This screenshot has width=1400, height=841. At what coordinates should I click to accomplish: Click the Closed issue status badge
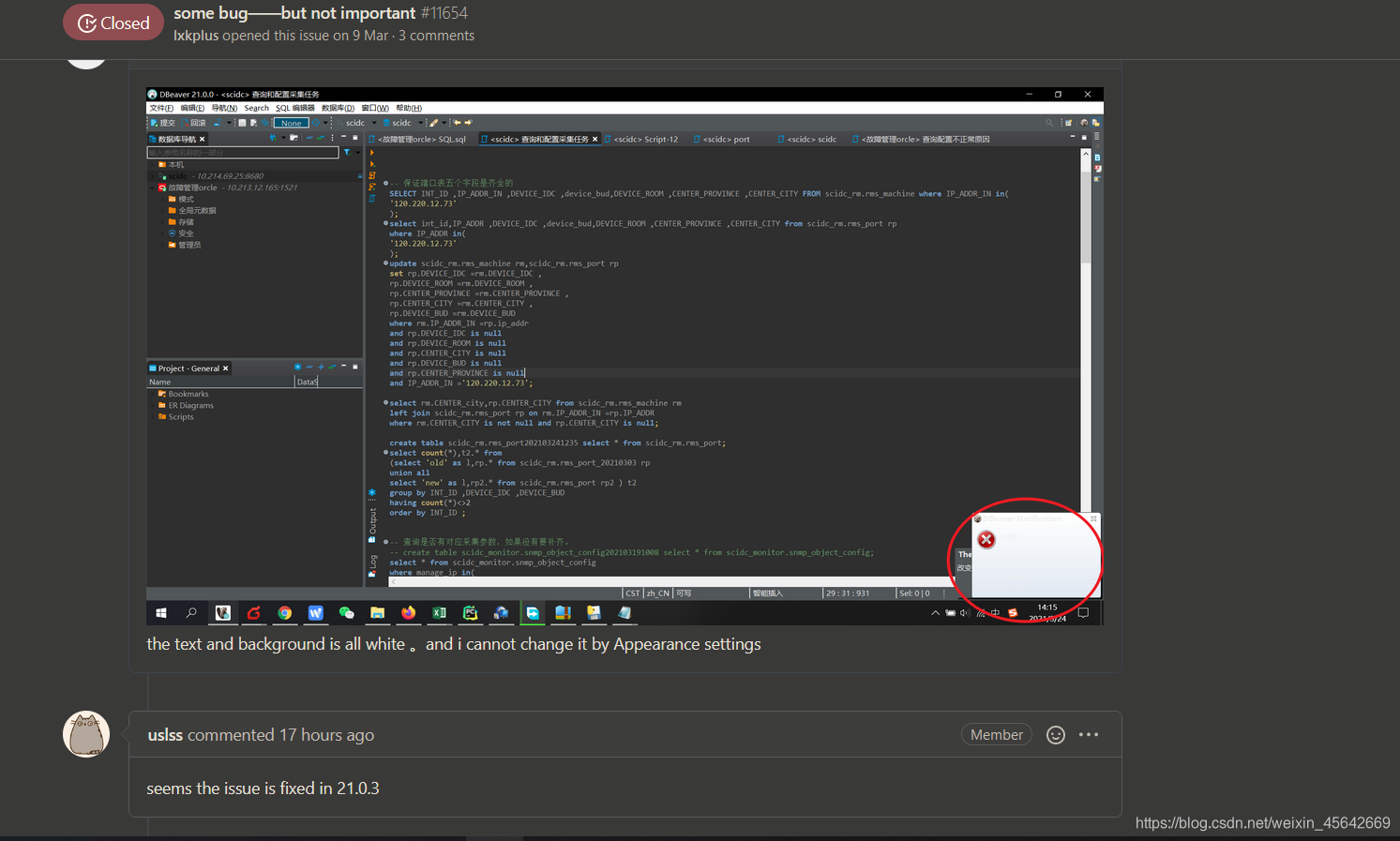pyautogui.click(x=113, y=23)
